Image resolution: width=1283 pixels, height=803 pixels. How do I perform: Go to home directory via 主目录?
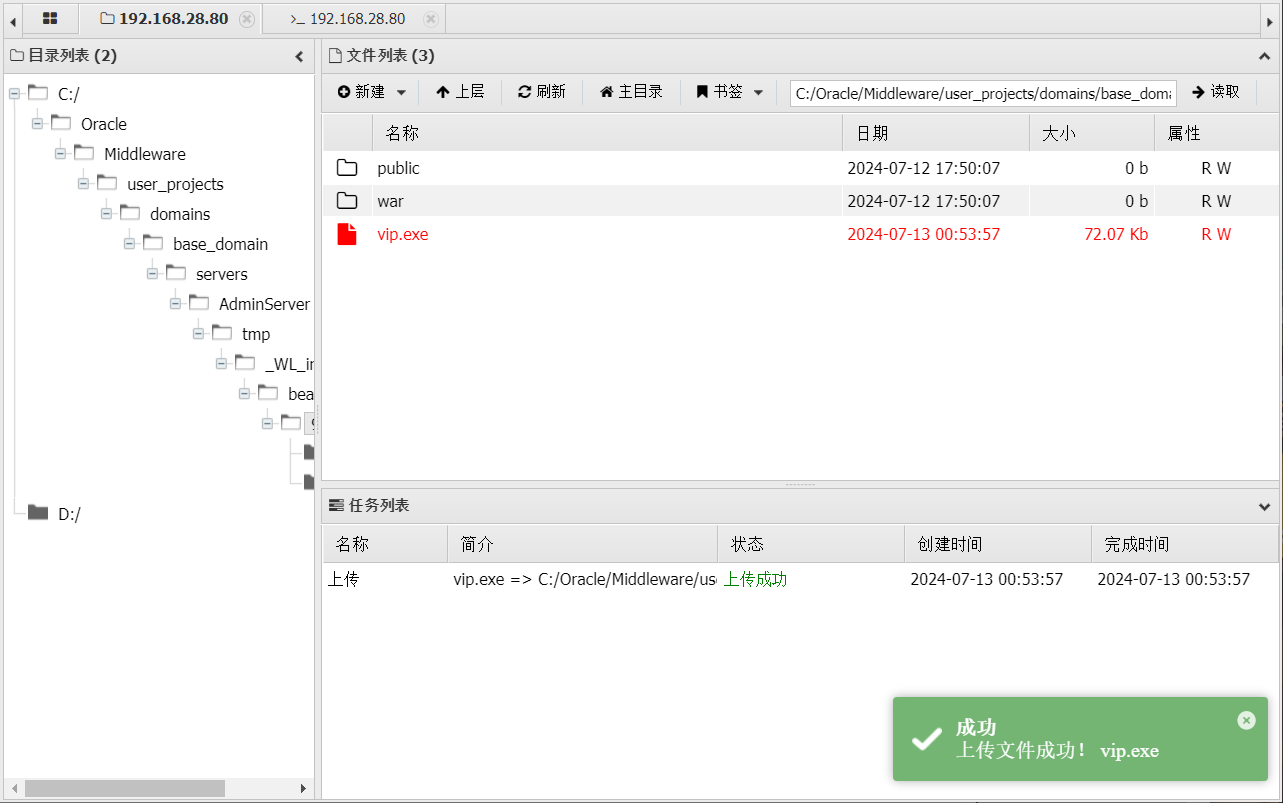pos(631,92)
